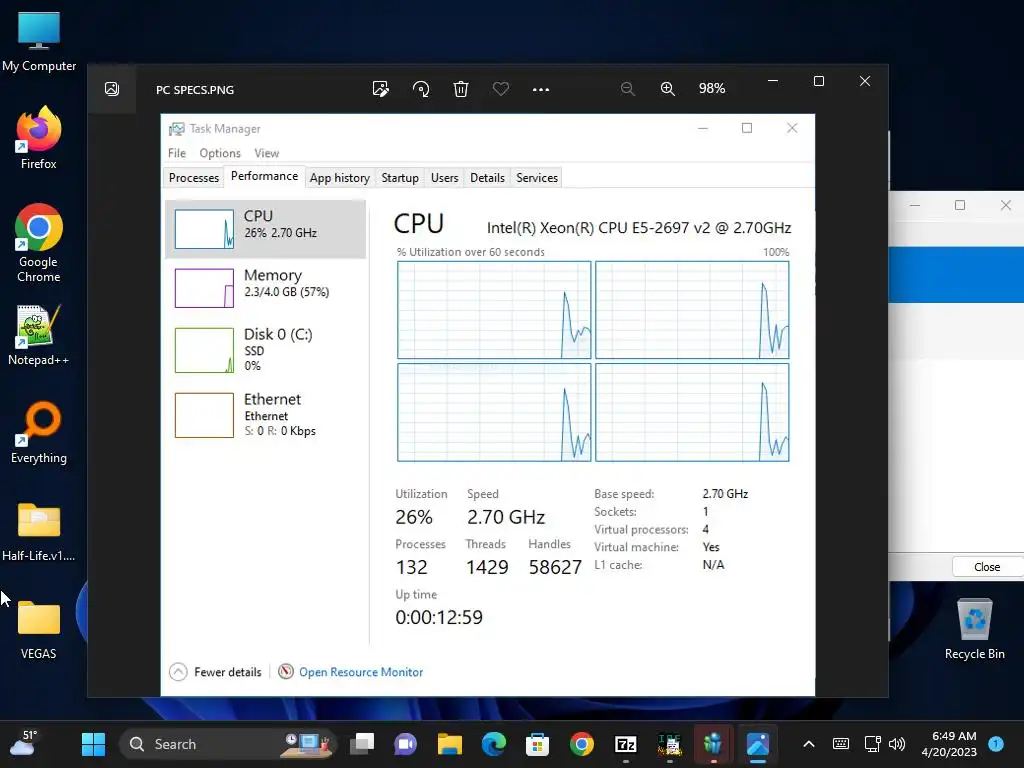1024x768 pixels.
Task: Rotate the PC SPECS image
Action: tap(421, 89)
